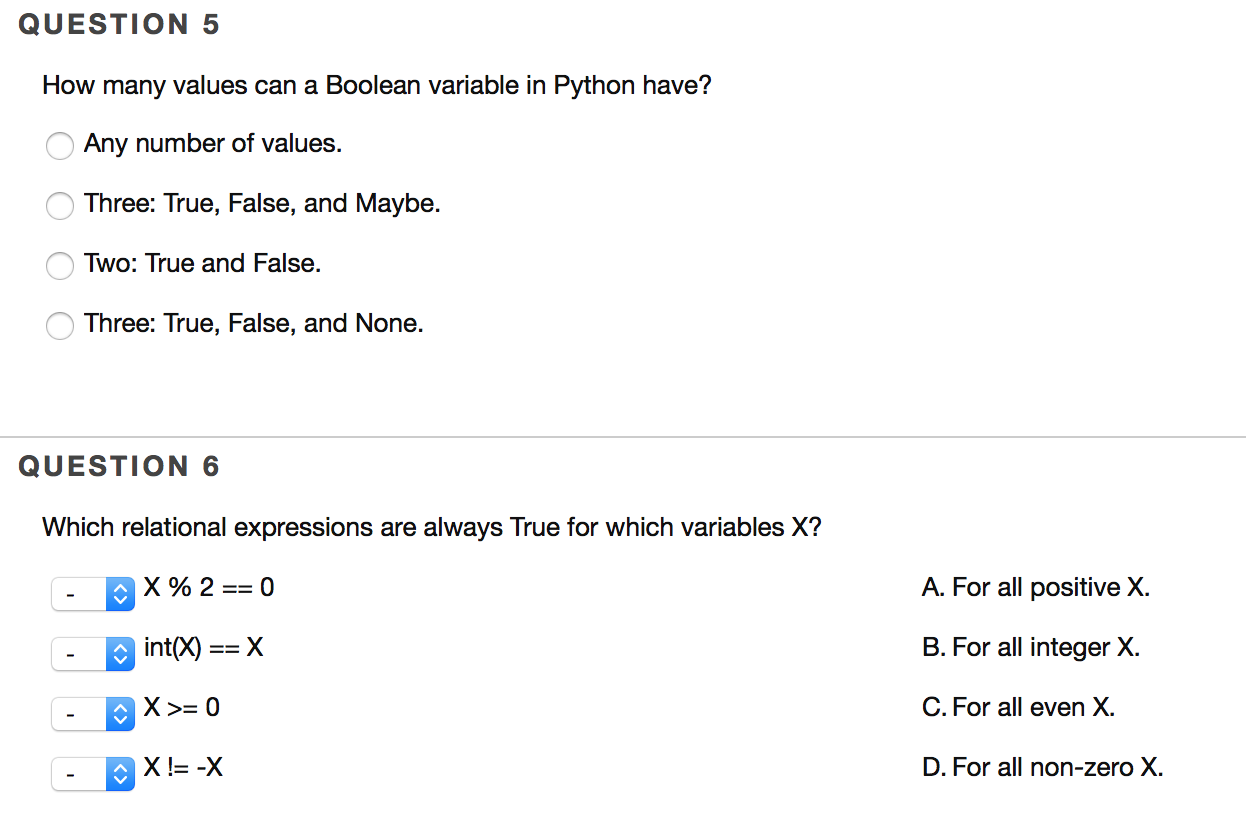Click the chevron icon on the last matching dropdown
Viewport: 1246px width, 836px height.
120,773
